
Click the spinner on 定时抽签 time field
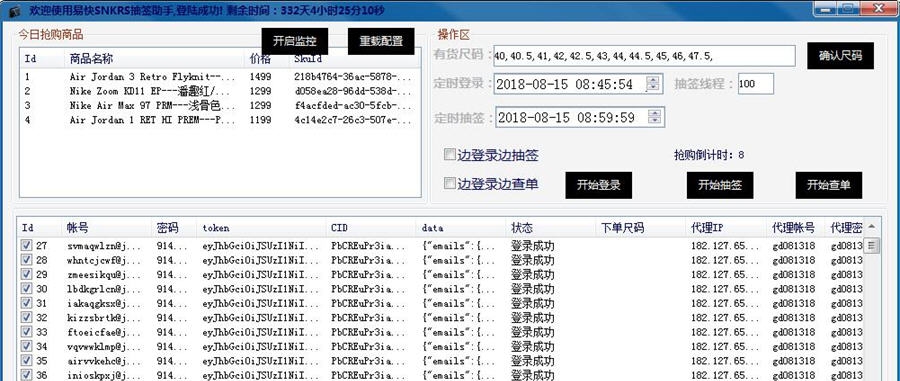tap(654, 118)
